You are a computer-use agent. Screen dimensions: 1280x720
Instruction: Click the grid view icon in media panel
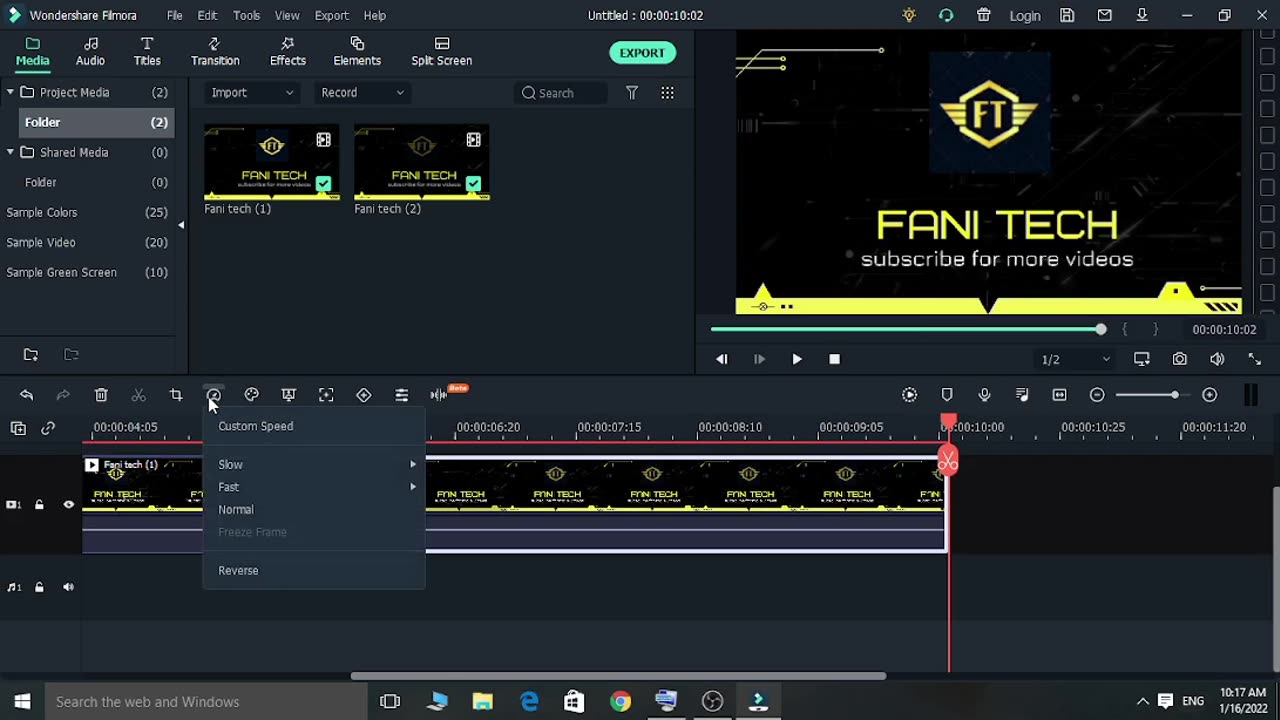pos(667,93)
